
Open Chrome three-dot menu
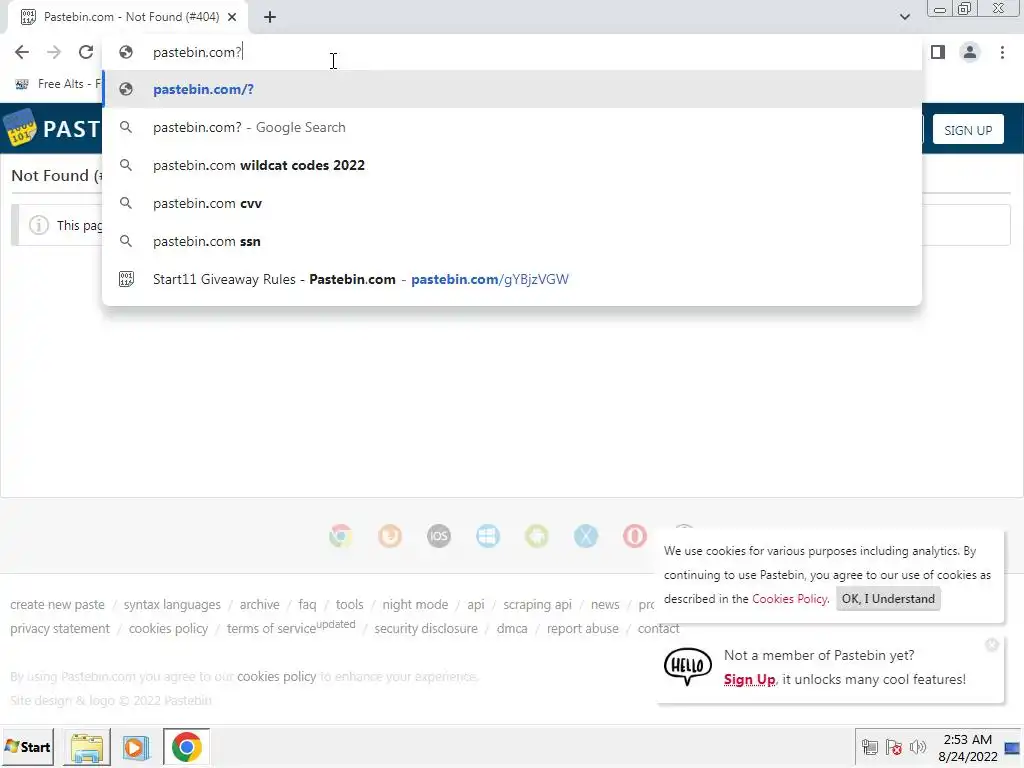pos(1002,52)
